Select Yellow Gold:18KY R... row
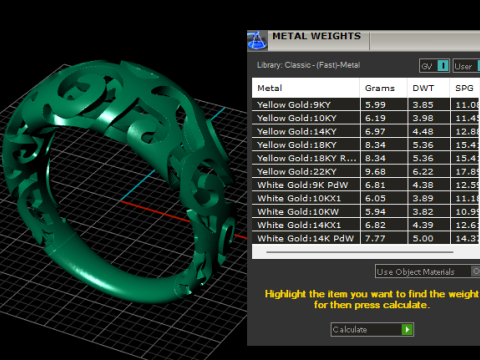The width and height of the screenshot is (480, 360). point(366,158)
